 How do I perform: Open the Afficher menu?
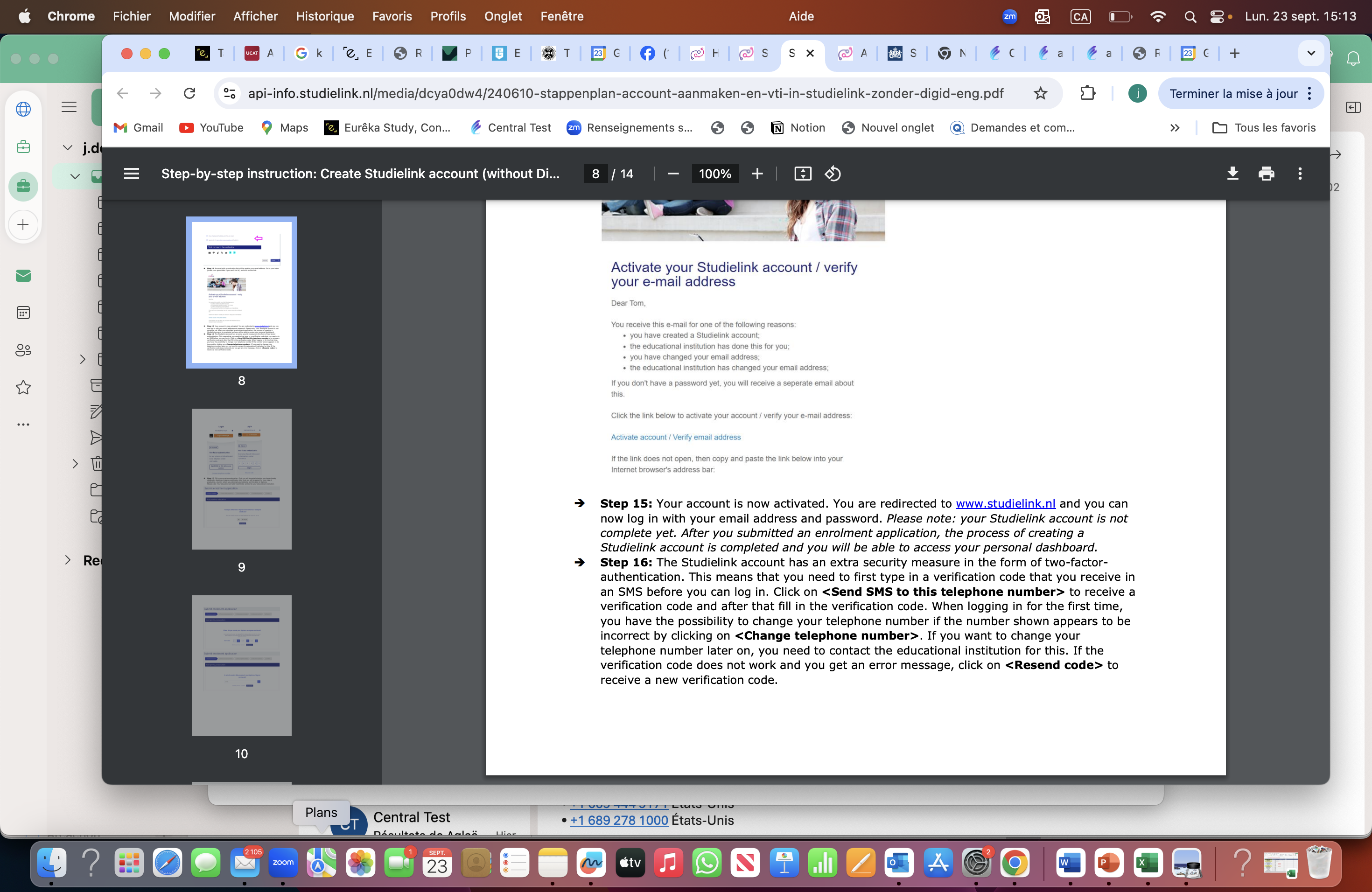[255, 16]
